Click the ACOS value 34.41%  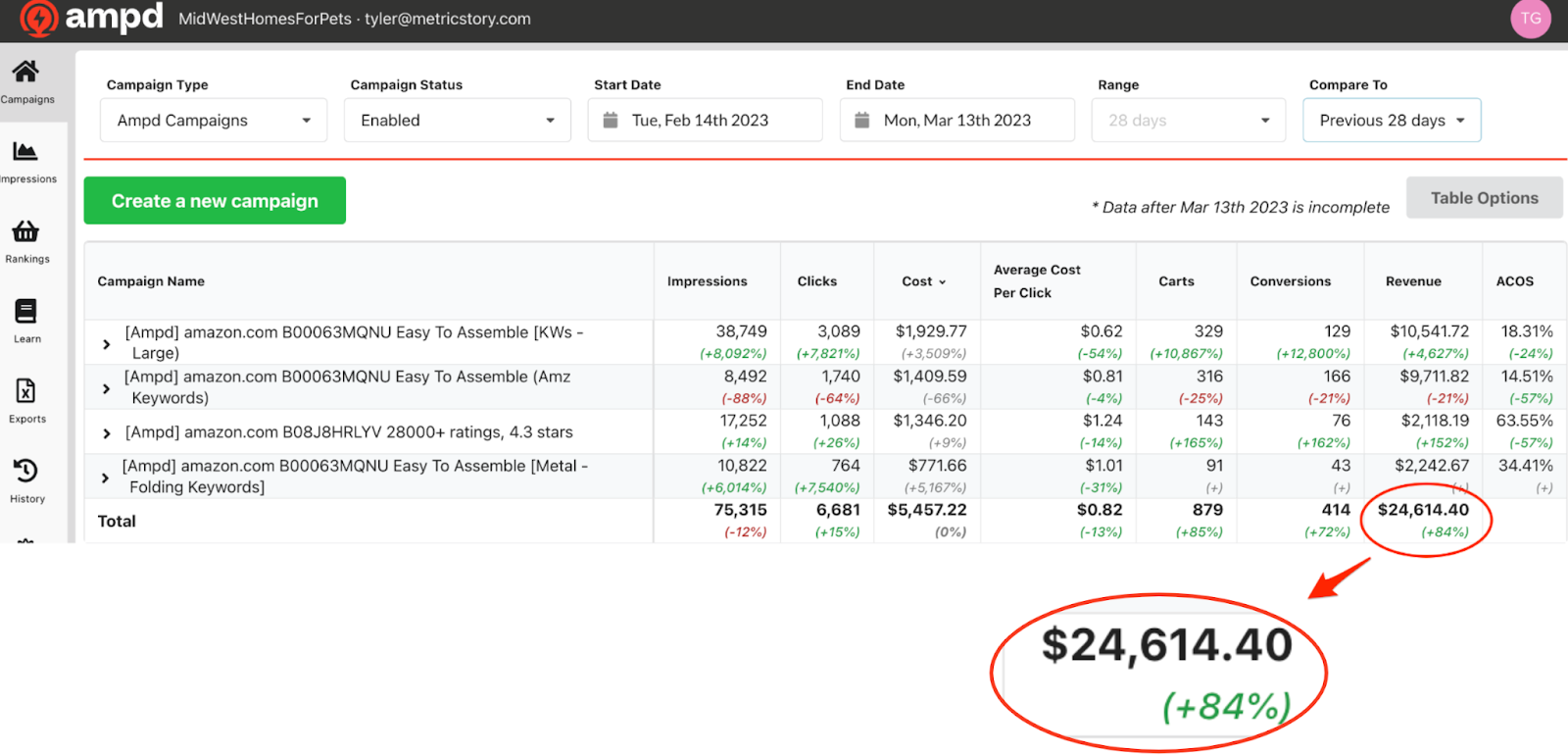coord(1526,466)
